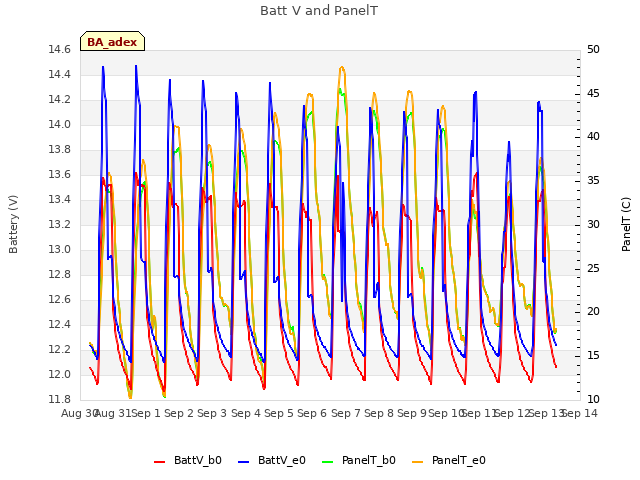Click the 12.4 battery axis tick label

point(59,324)
